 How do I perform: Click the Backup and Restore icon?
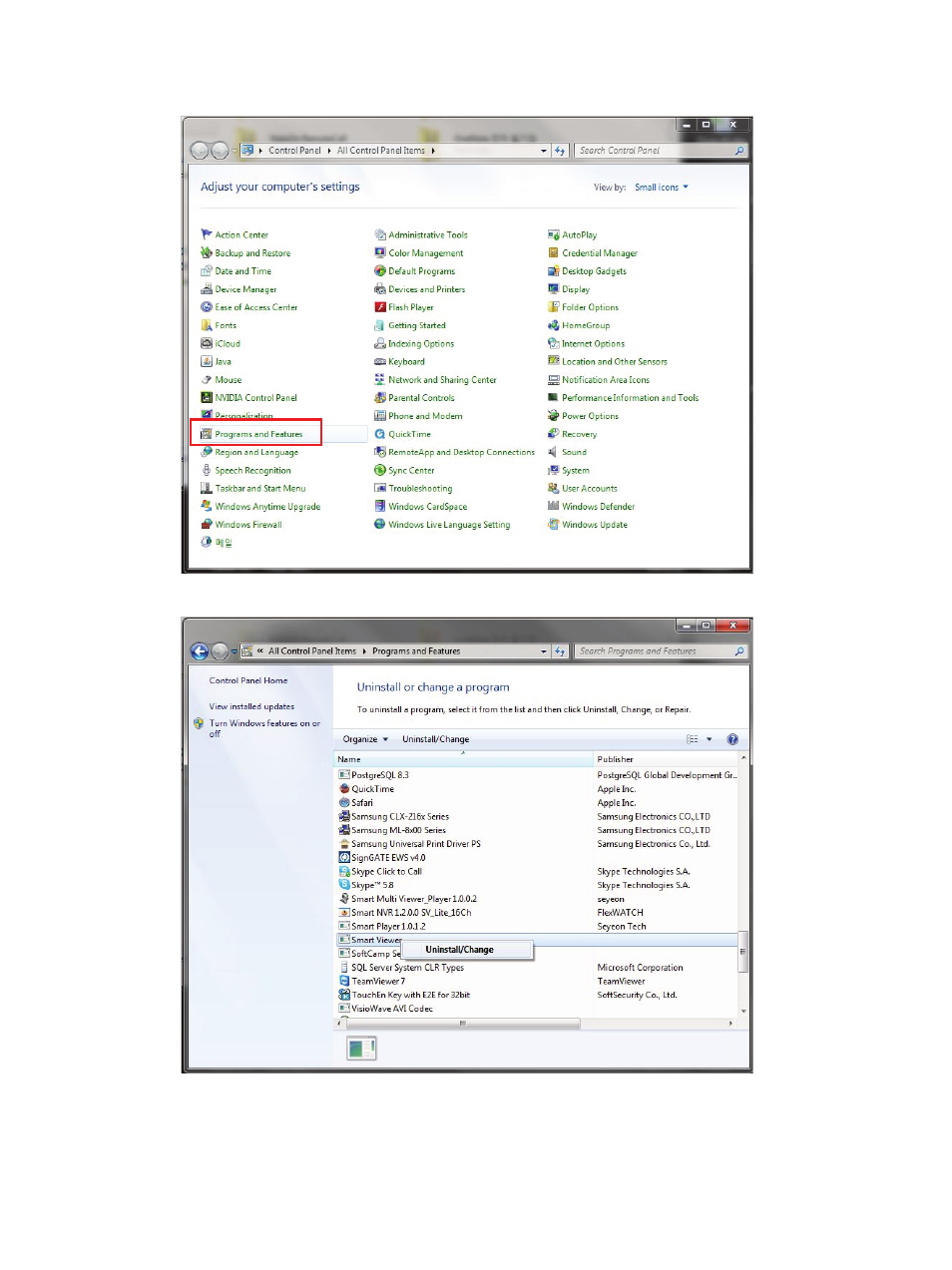click(x=207, y=252)
